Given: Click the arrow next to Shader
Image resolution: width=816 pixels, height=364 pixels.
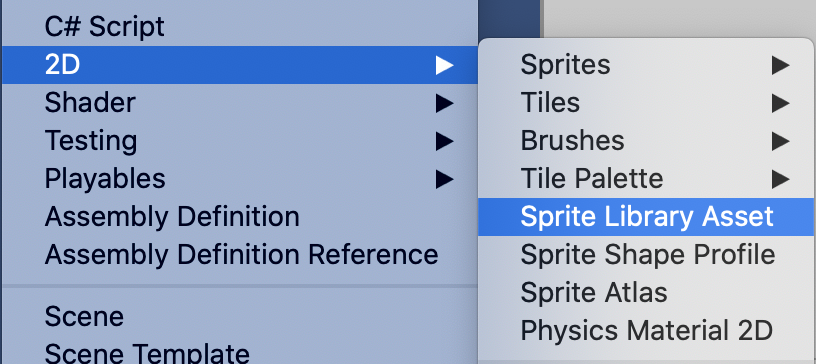Looking at the screenshot, I should click(x=444, y=103).
